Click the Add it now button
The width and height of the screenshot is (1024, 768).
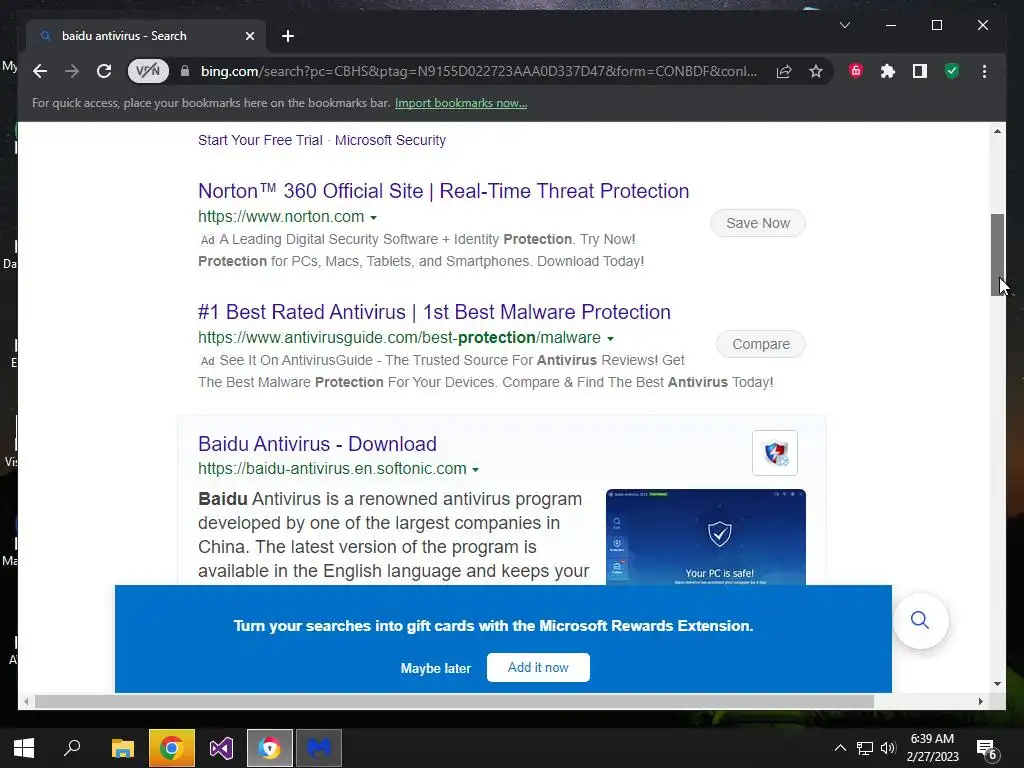click(538, 667)
